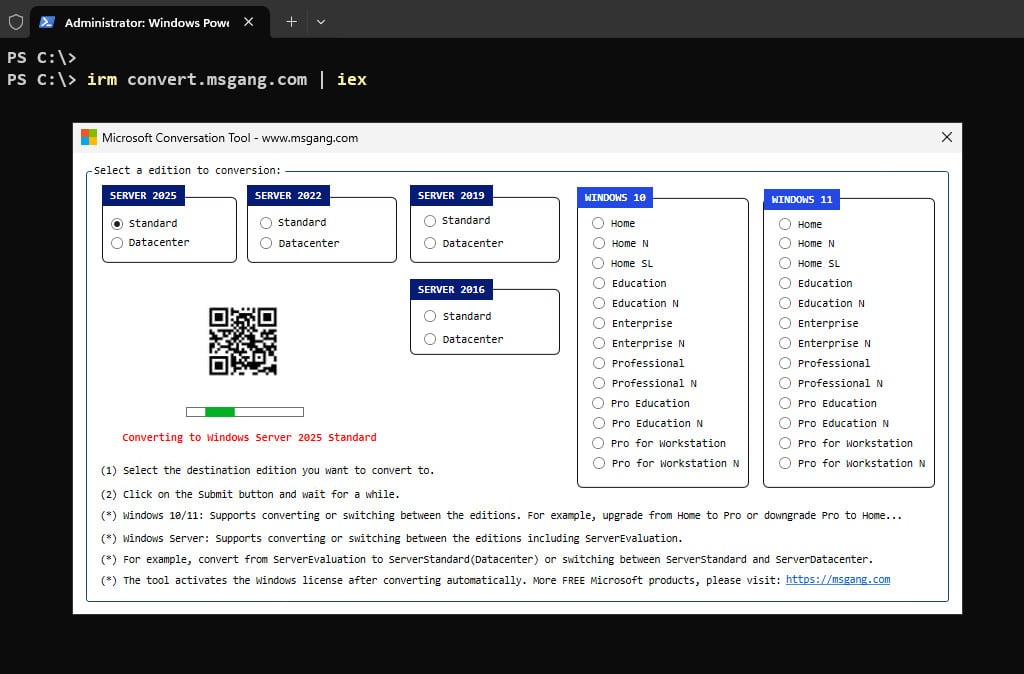Choose Windows 10 Home N edition
The width and height of the screenshot is (1024, 674).
coord(599,243)
